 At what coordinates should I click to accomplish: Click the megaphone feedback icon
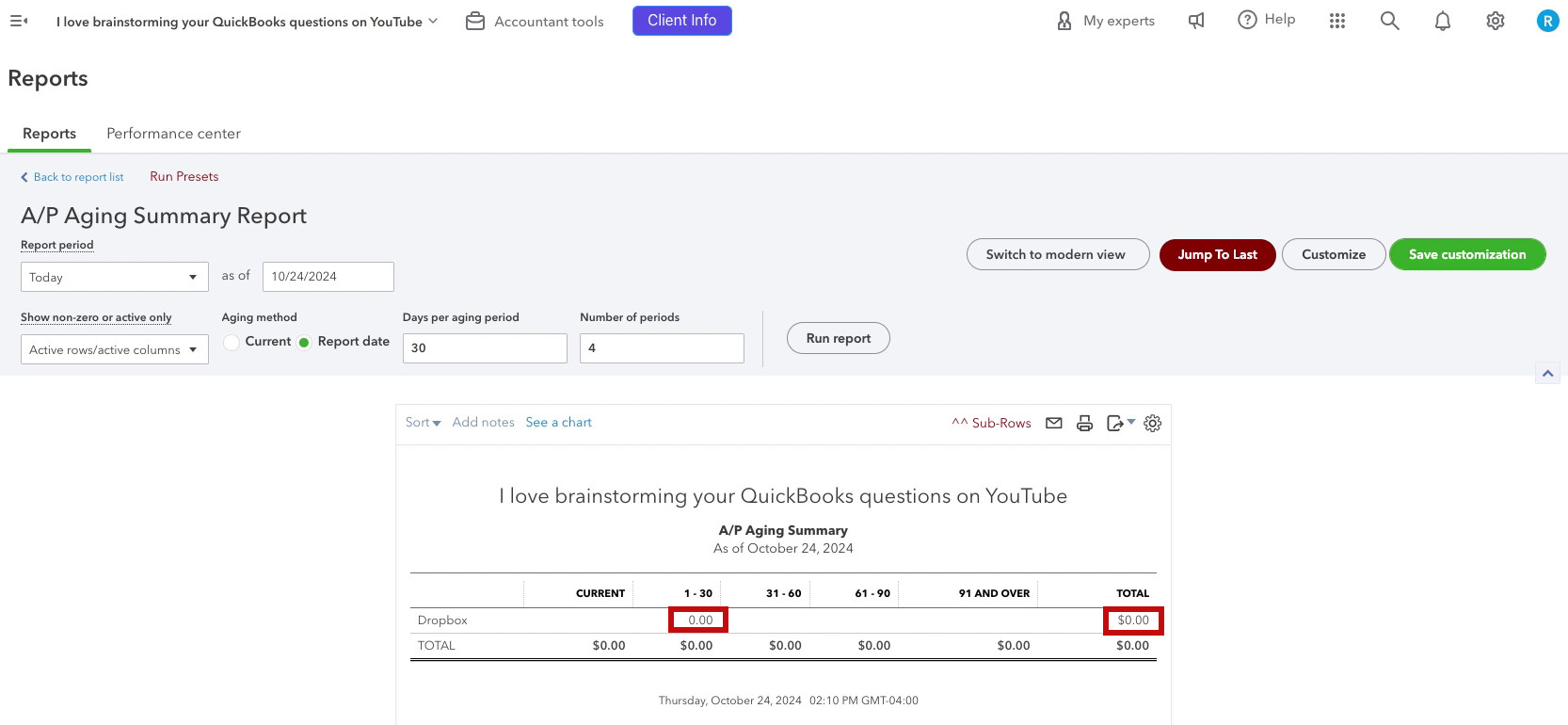coord(1196,21)
